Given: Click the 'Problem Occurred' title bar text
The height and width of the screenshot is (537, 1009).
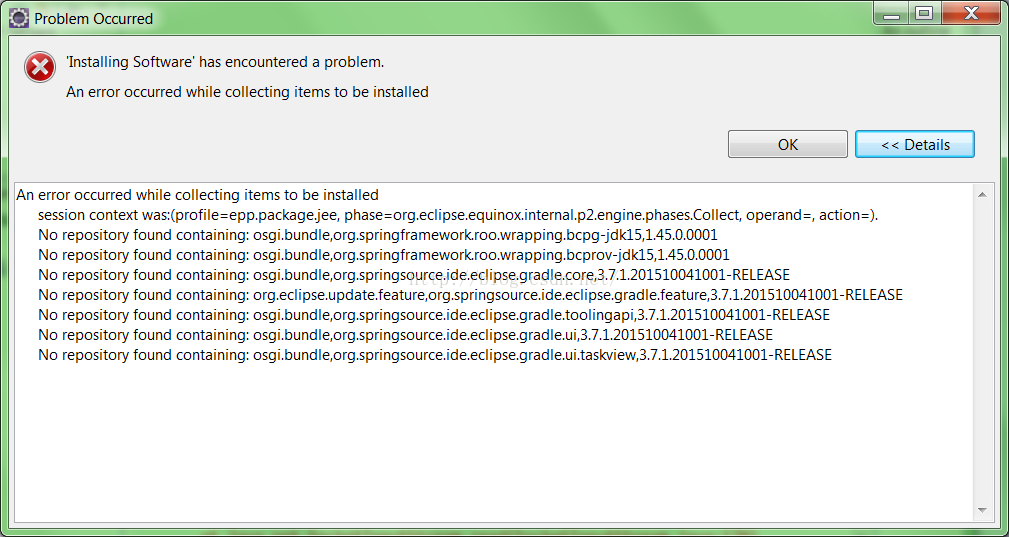Looking at the screenshot, I should (94, 18).
